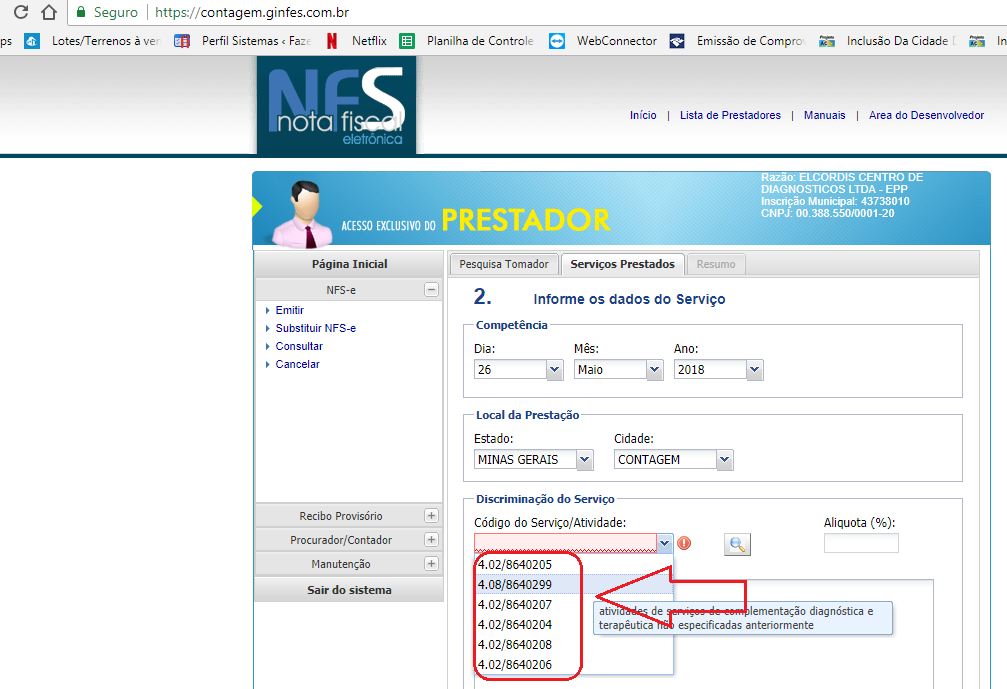The width and height of the screenshot is (1007, 689).
Task: Switch to the Resumo tab
Action: click(x=716, y=264)
